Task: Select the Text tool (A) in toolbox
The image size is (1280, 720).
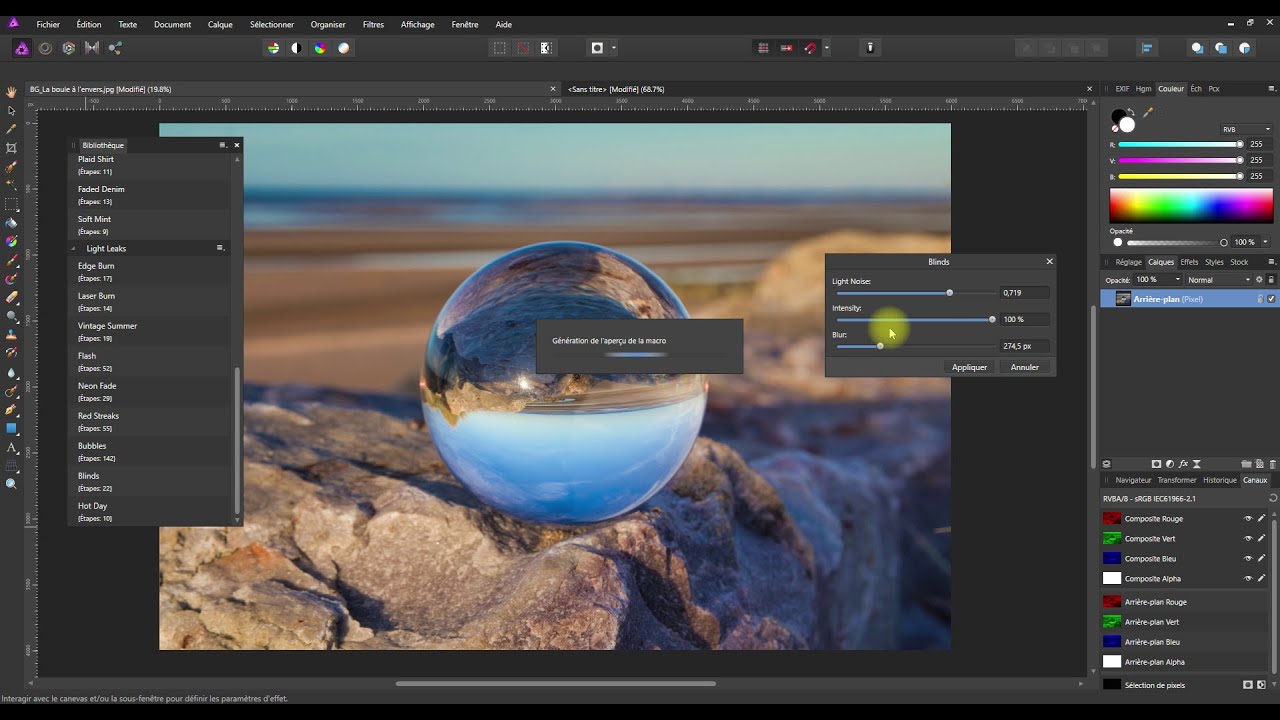Action: click(12, 447)
